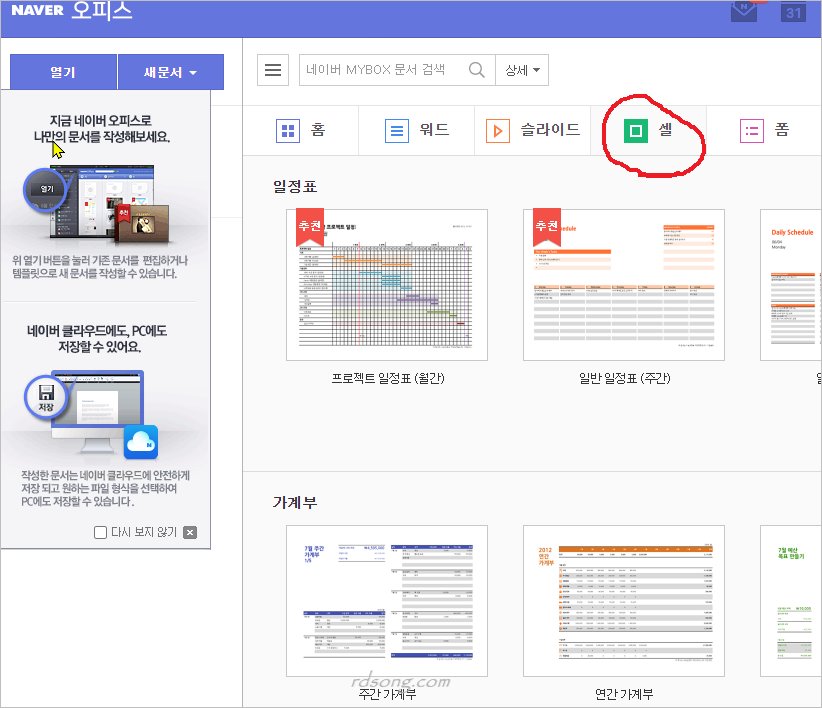This screenshot has height=708, width=822.
Task: Select the 주간 가계부 template thumbnail
Action: 387,600
